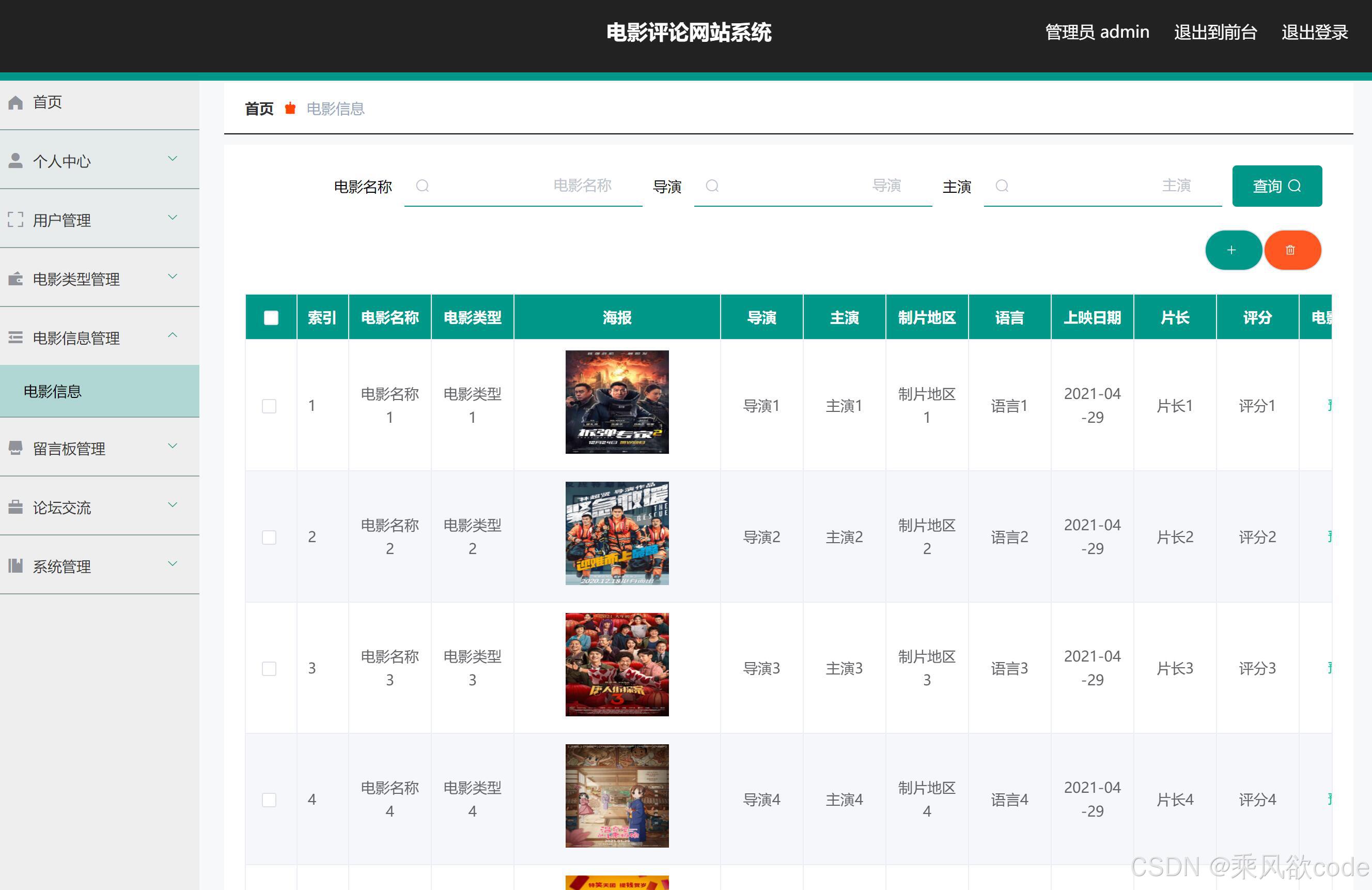Open the 首页 breadcrumb link
Image resolution: width=1372 pixels, height=890 pixels.
[x=259, y=109]
